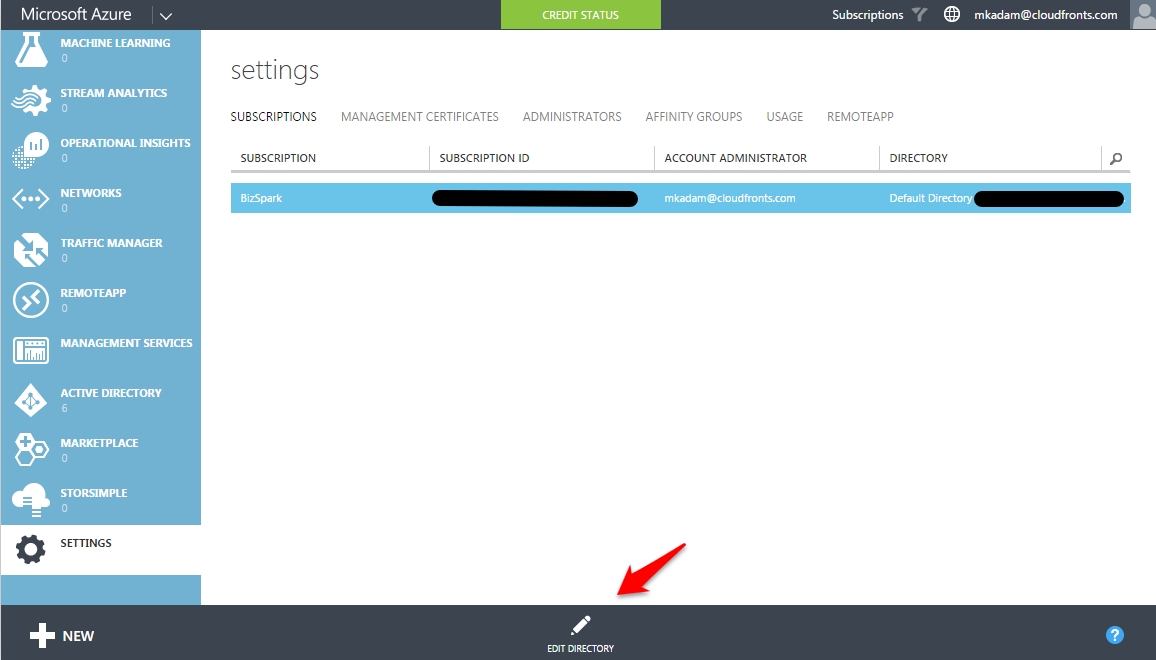Image resolution: width=1156 pixels, height=660 pixels.
Task: Select Stream Analytics gear icon
Action: coord(31,100)
